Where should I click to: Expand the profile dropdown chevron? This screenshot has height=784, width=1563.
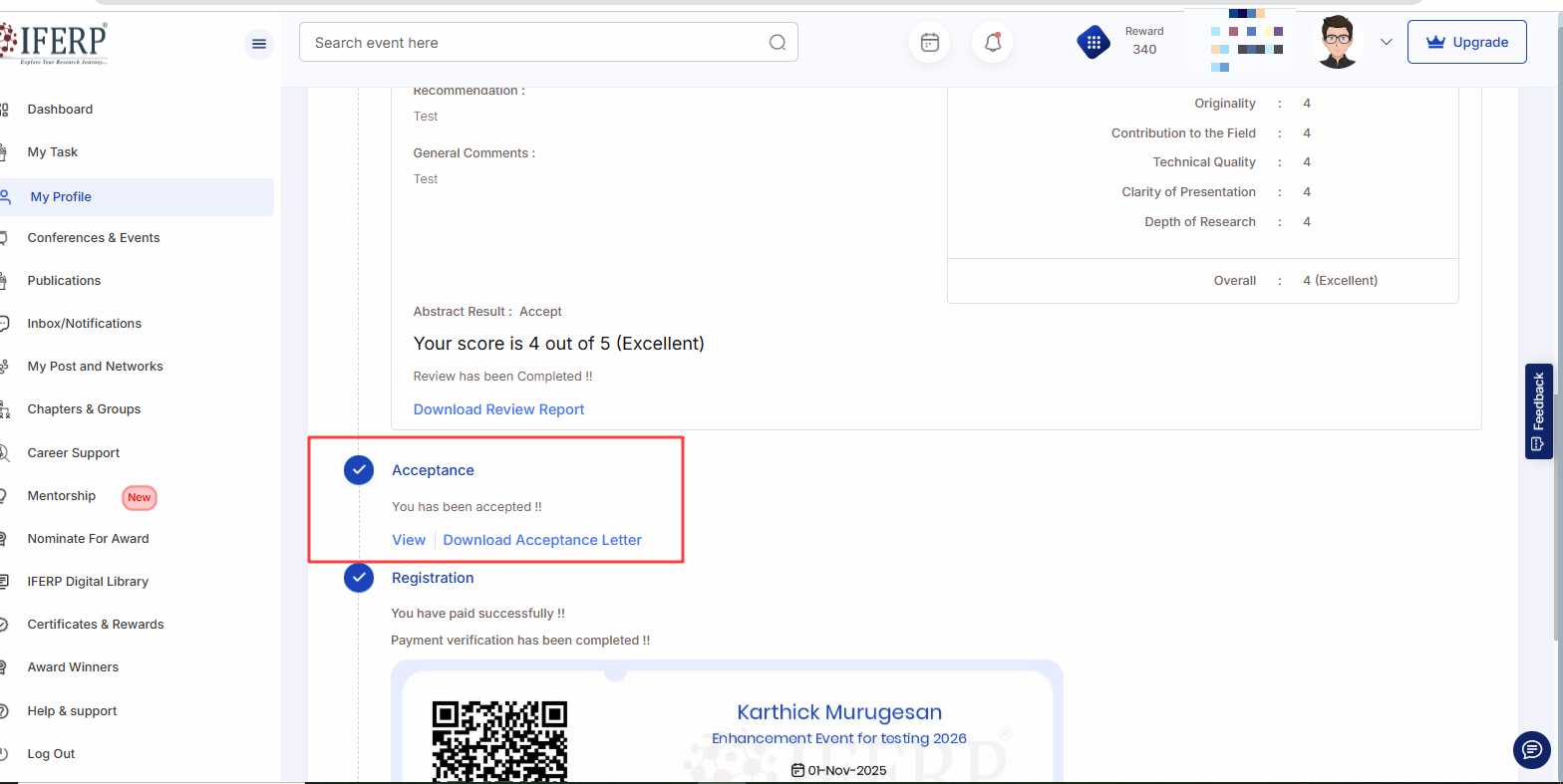1386,42
